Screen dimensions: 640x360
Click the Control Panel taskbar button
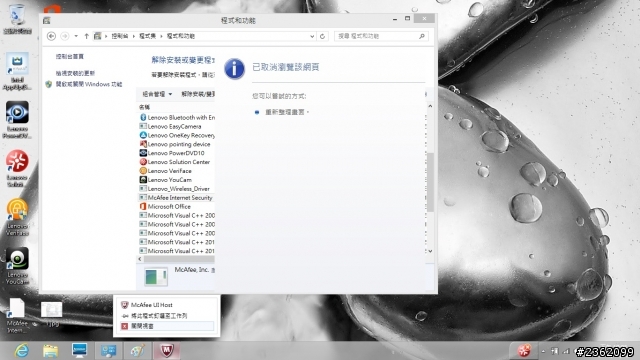(109, 351)
